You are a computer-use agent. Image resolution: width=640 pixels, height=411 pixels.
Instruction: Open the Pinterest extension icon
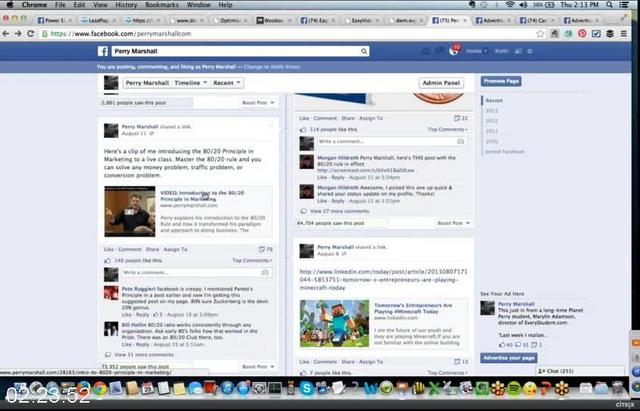coord(582,34)
